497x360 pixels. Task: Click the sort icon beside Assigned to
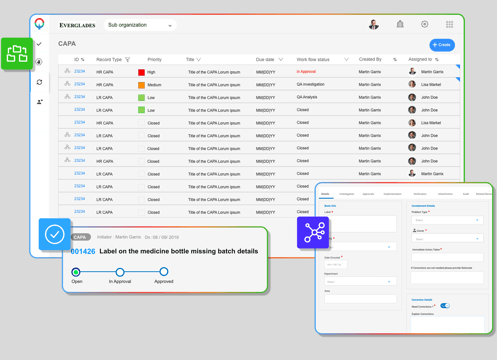(x=437, y=59)
